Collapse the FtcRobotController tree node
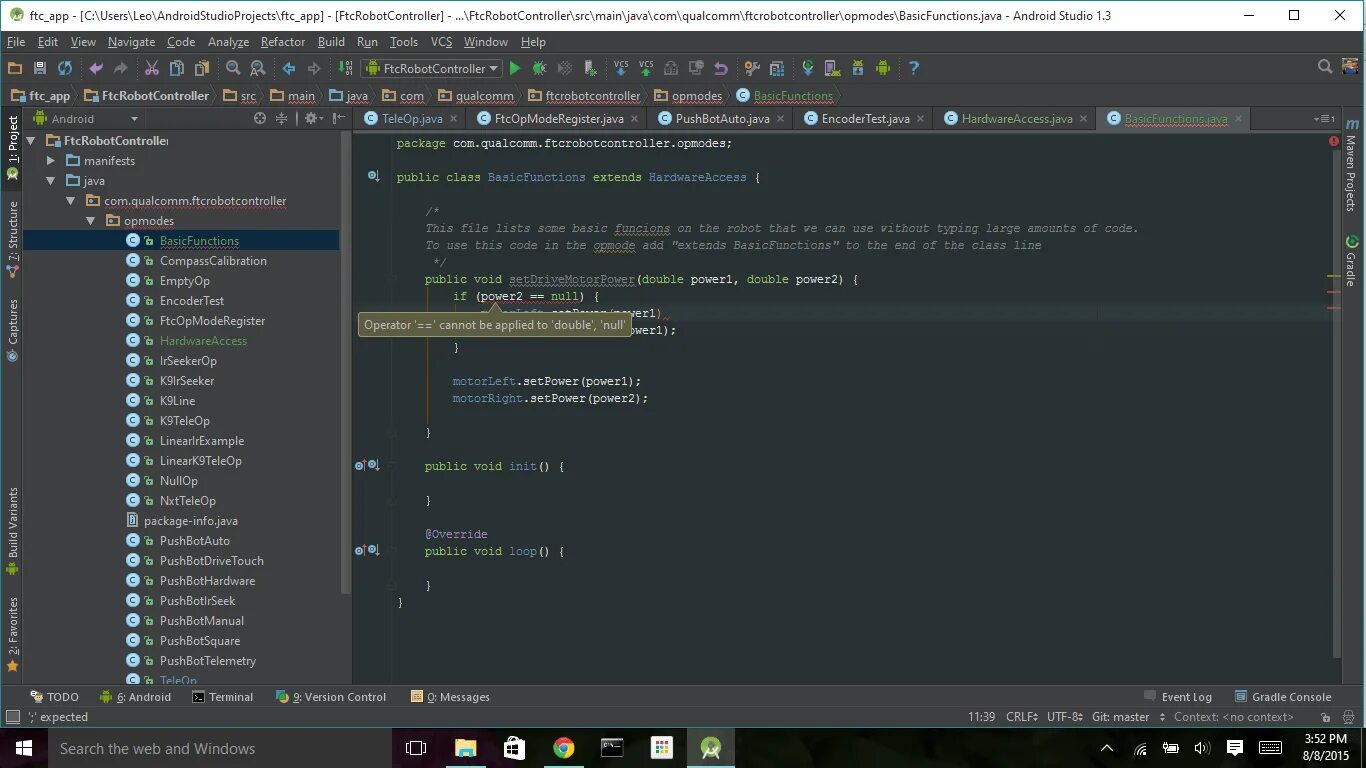 [x=32, y=141]
